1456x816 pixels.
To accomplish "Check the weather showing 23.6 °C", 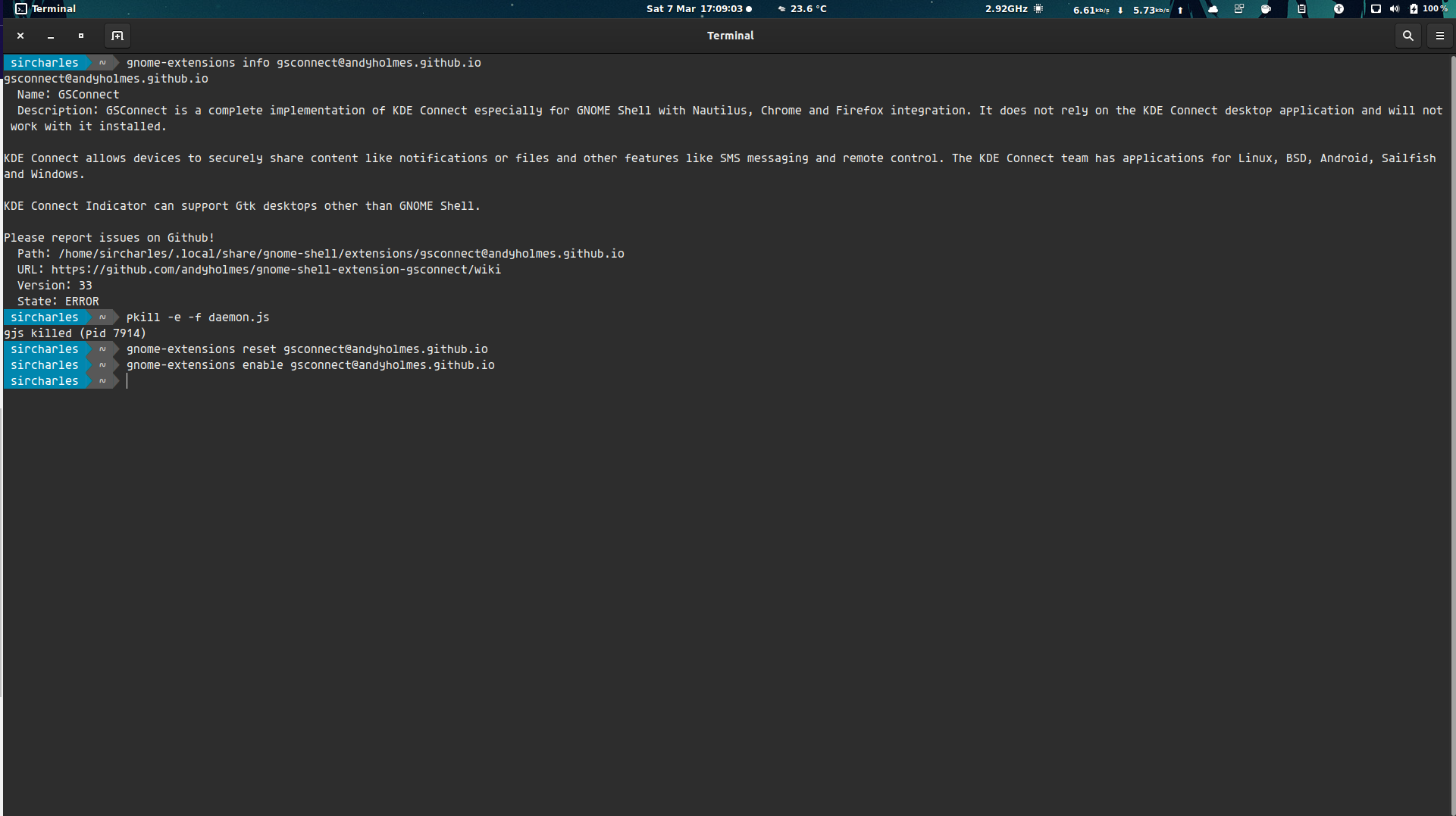I will click(x=802, y=9).
